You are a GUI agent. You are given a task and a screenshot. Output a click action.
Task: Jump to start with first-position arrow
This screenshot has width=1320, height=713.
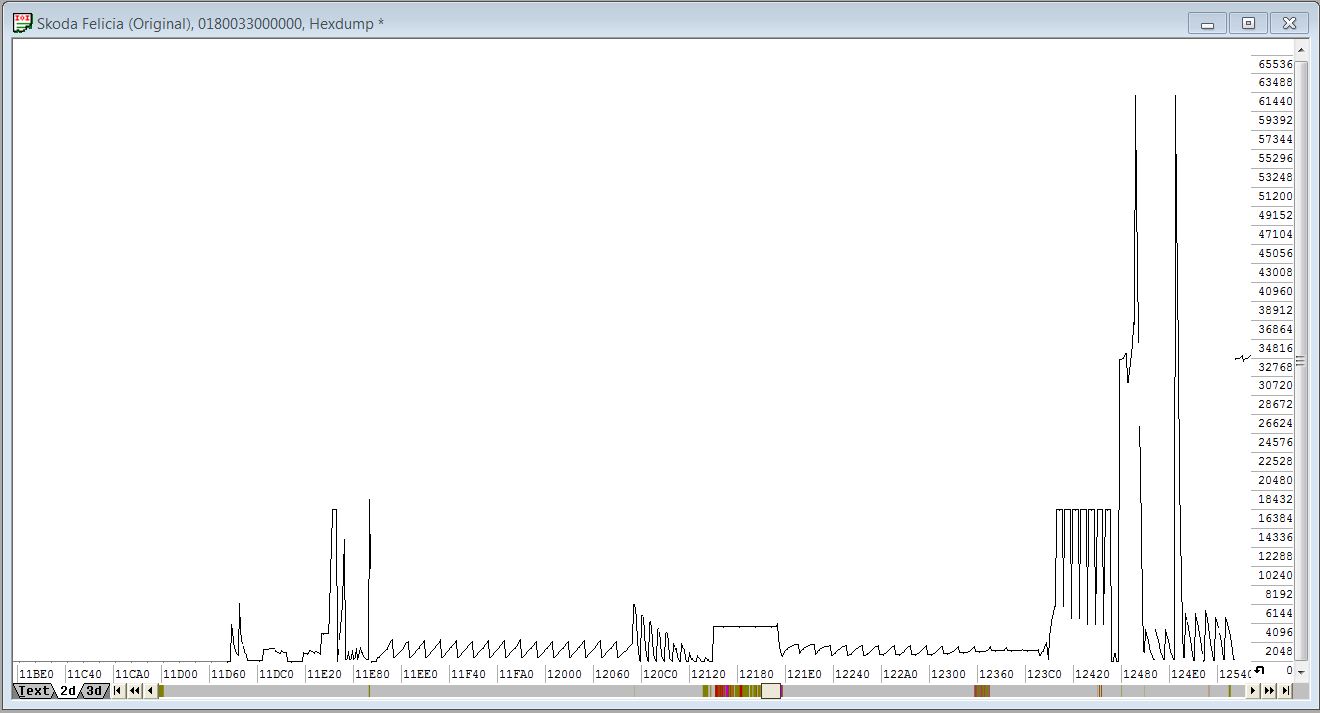[118, 691]
